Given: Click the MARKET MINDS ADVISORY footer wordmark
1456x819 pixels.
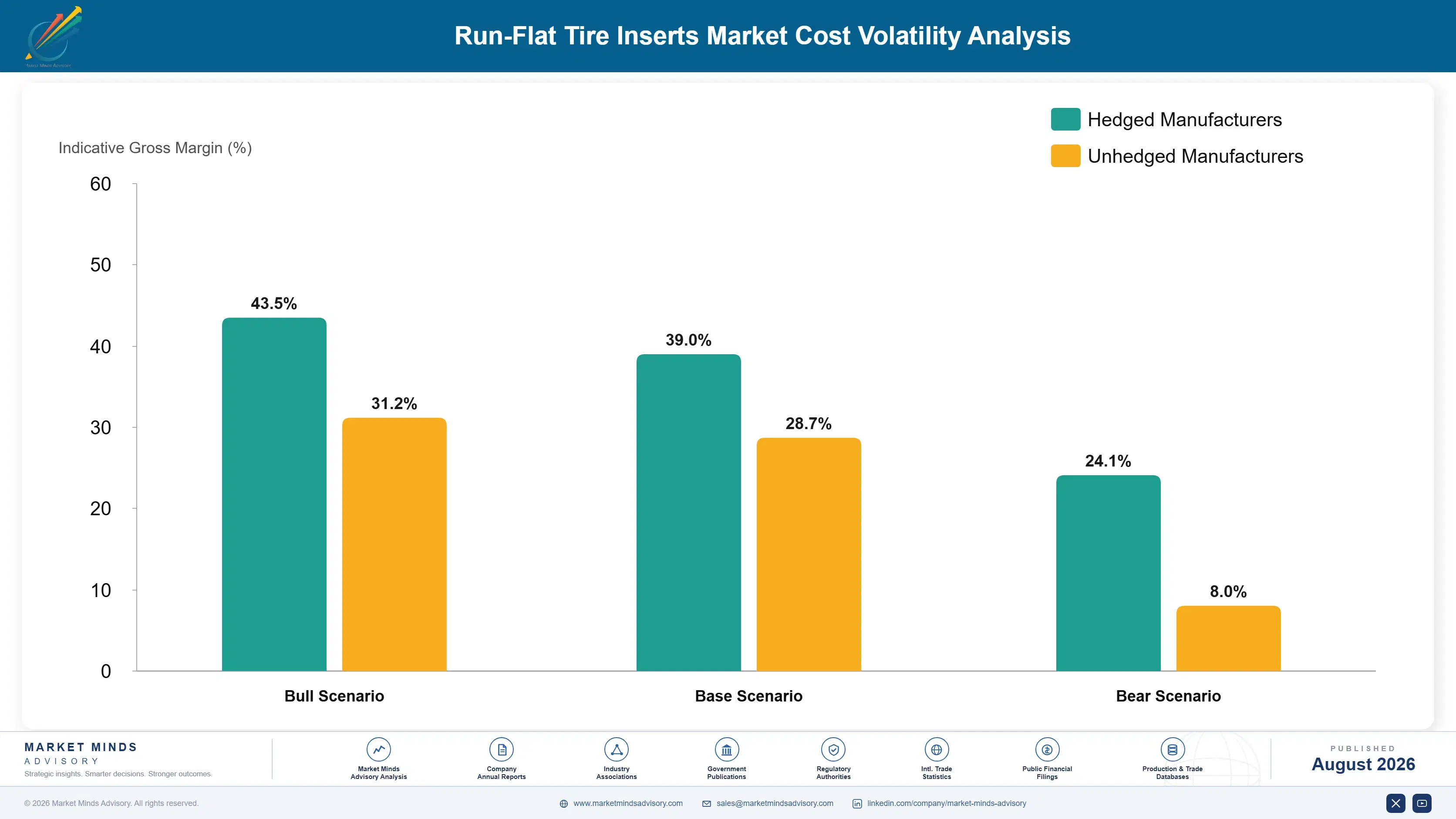Looking at the screenshot, I should [x=81, y=753].
